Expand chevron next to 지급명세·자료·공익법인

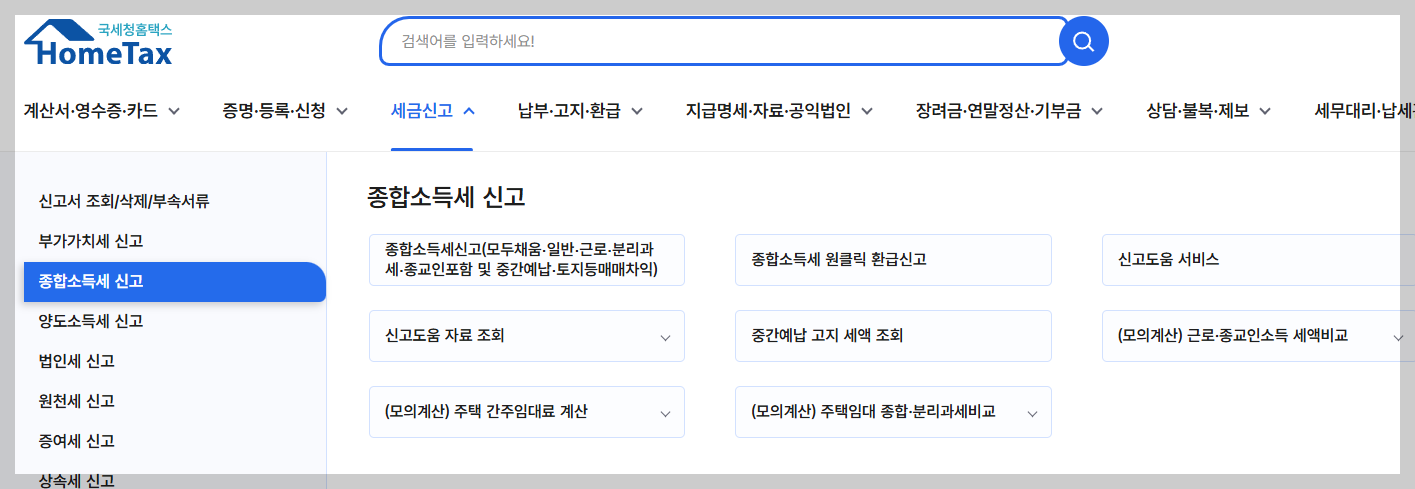click(x=866, y=111)
